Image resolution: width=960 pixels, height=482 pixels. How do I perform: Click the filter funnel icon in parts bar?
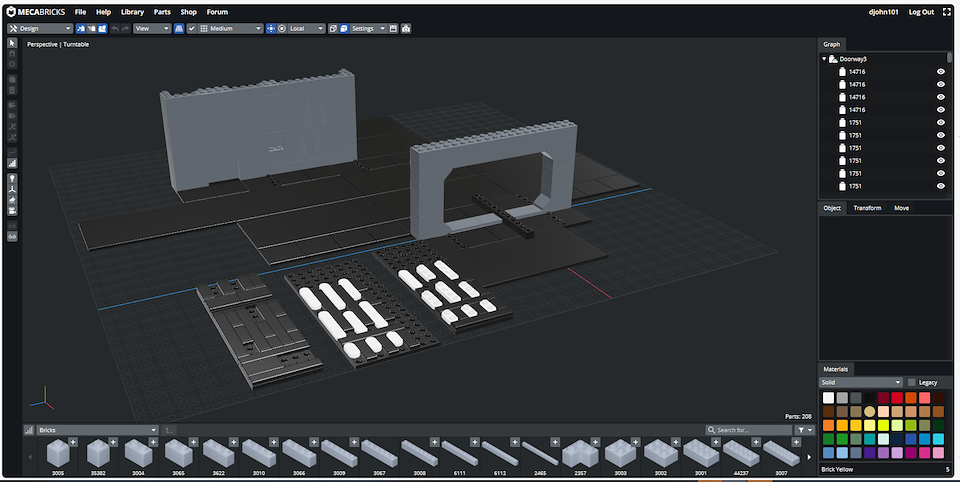tap(800, 430)
